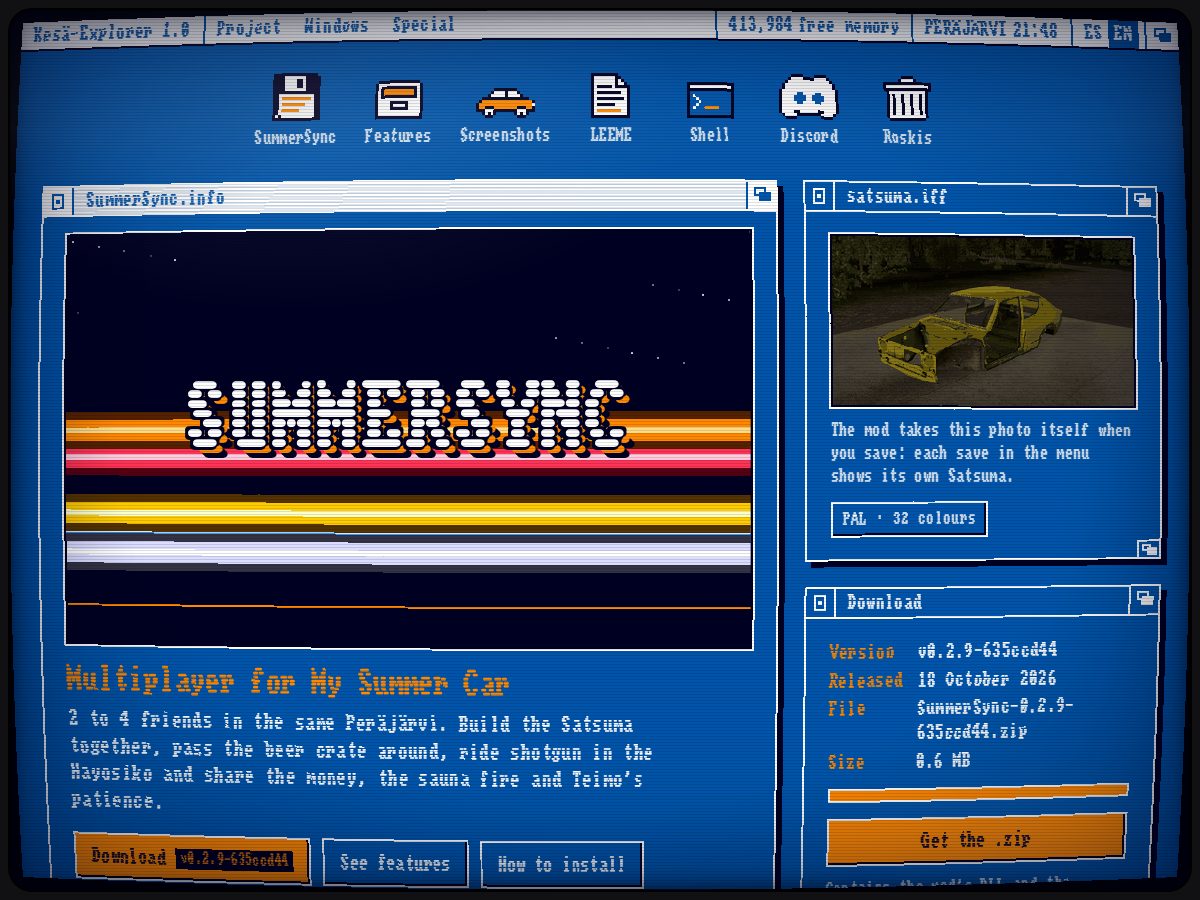1200x900 pixels.
Task: Click the SUMMERSYNC banner image
Action: tap(409, 438)
